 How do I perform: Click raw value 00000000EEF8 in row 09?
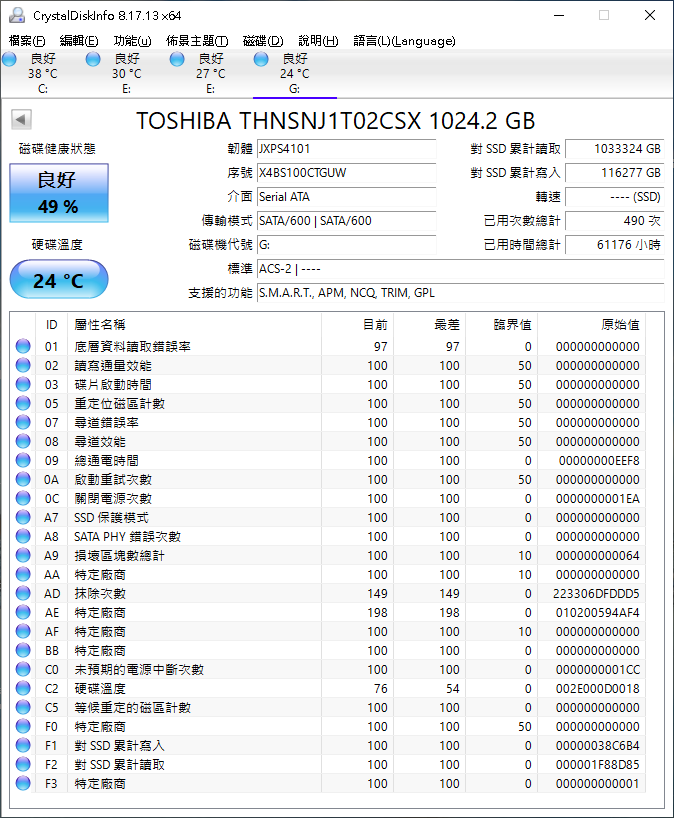pos(599,461)
